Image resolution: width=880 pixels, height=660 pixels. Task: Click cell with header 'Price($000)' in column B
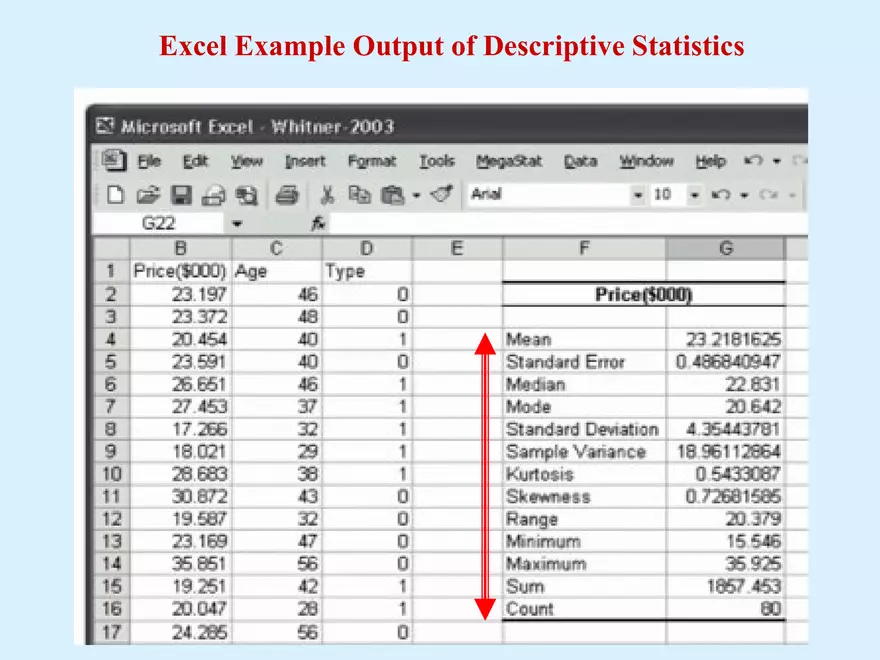click(181, 272)
